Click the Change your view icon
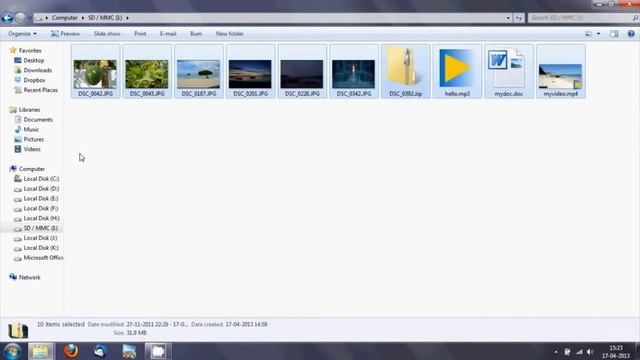This screenshot has width=640, height=360. coord(589,34)
